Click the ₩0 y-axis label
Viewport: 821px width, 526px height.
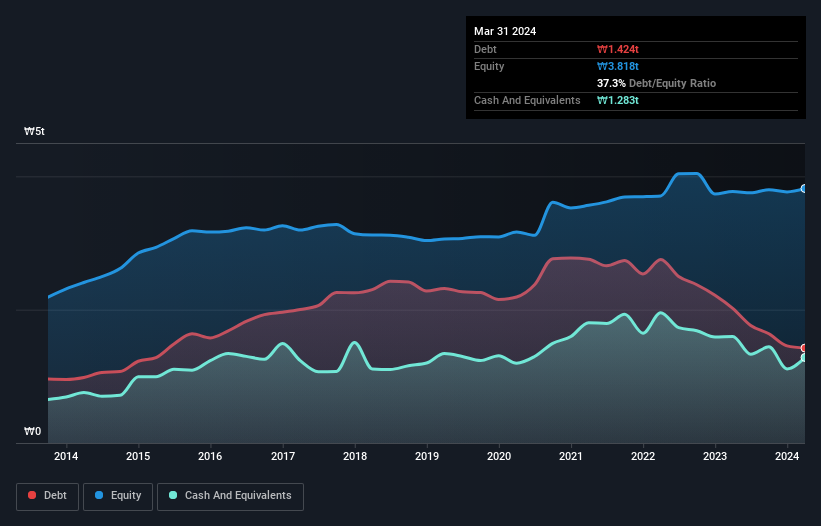[x=32, y=431]
